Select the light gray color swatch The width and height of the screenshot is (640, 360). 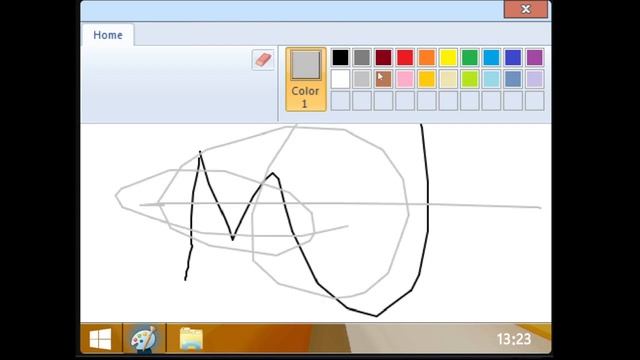[x=362, y=79]
